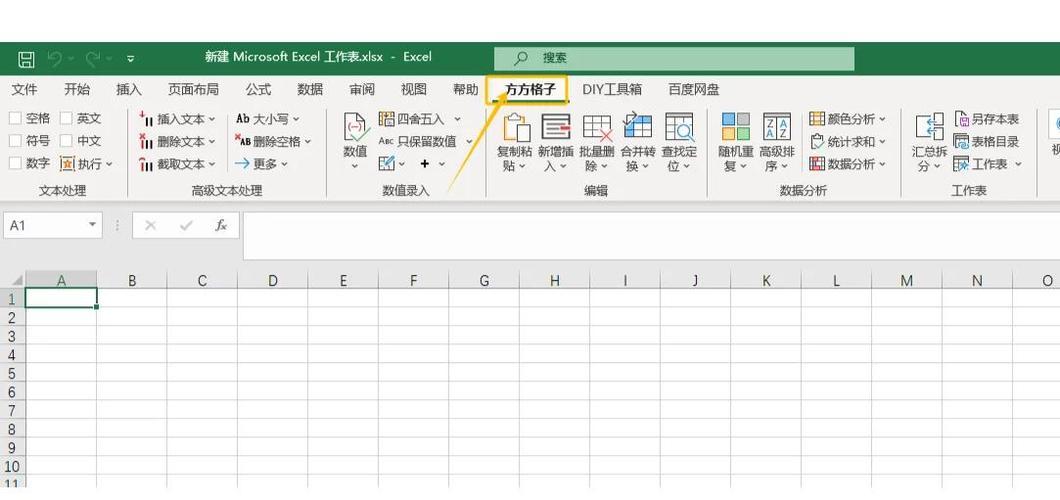Open the DIY工具箱 tab

point(612,90)
